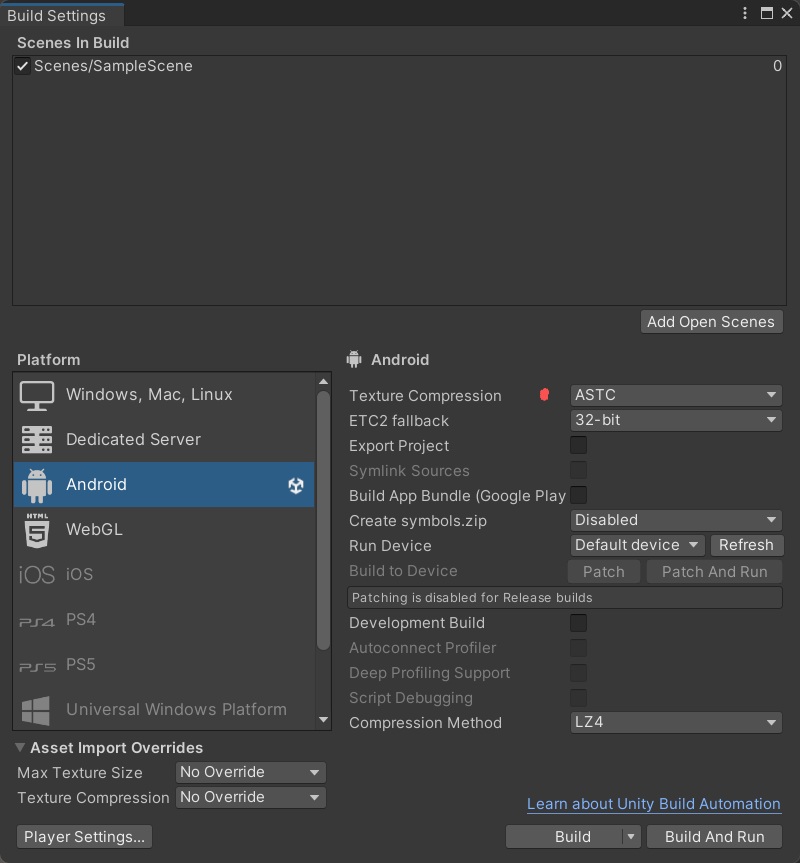This screenshot has width=800, height=863.
Task: Click platform list scroll down arrow
Action: [x=323, y=720]
